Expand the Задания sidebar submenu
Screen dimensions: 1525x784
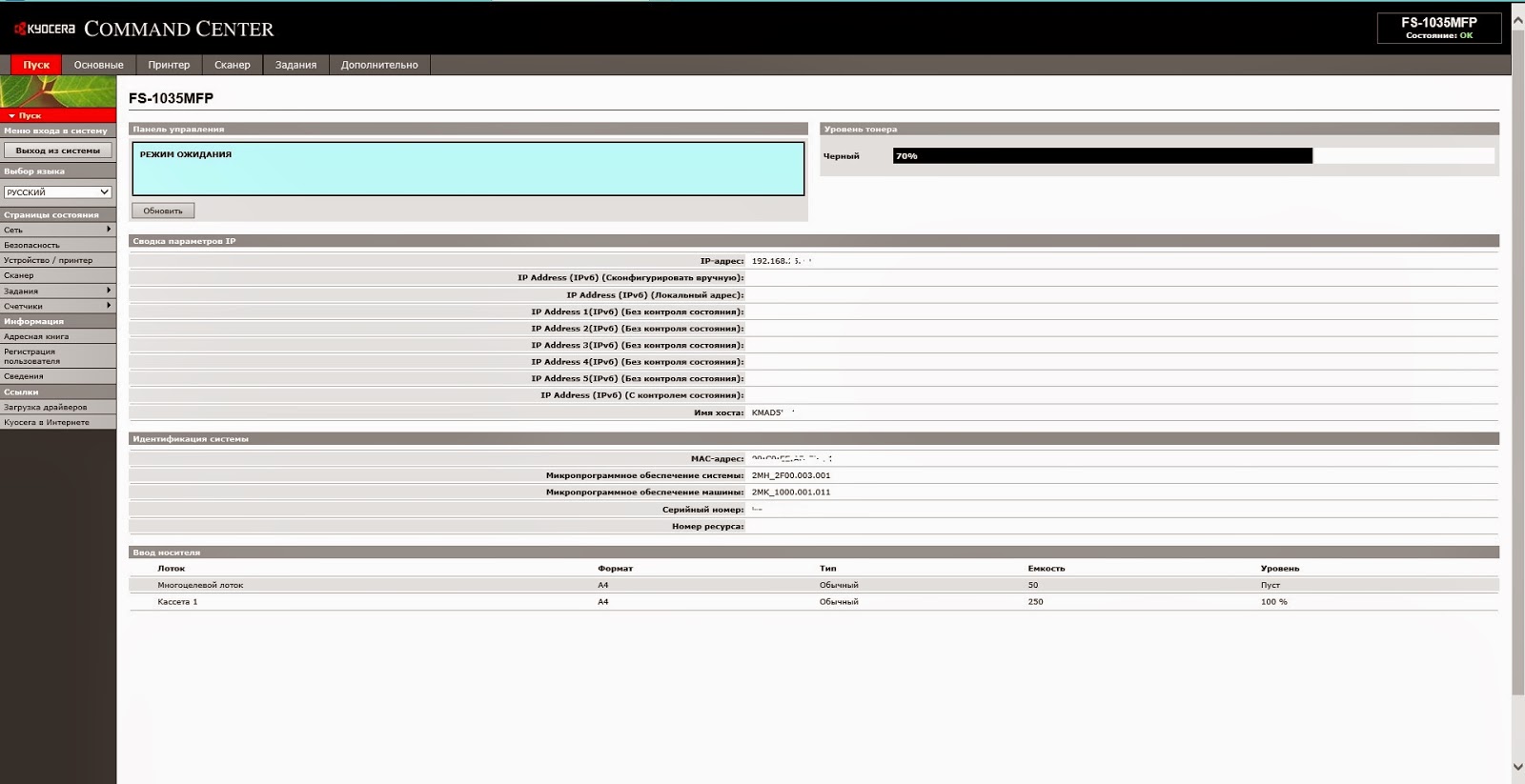(x=58, y=291)
